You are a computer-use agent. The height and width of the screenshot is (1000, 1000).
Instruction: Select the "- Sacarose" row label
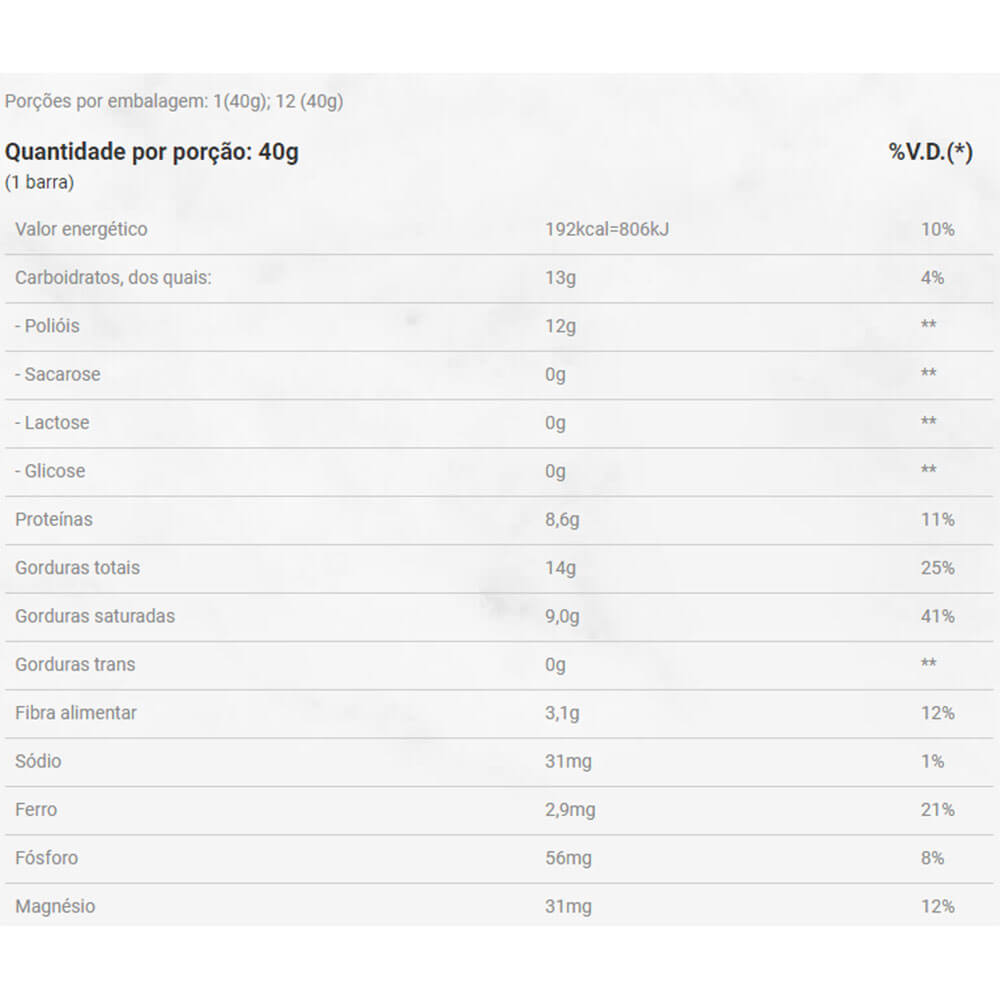pyautogui.click(x=58, y=374)
